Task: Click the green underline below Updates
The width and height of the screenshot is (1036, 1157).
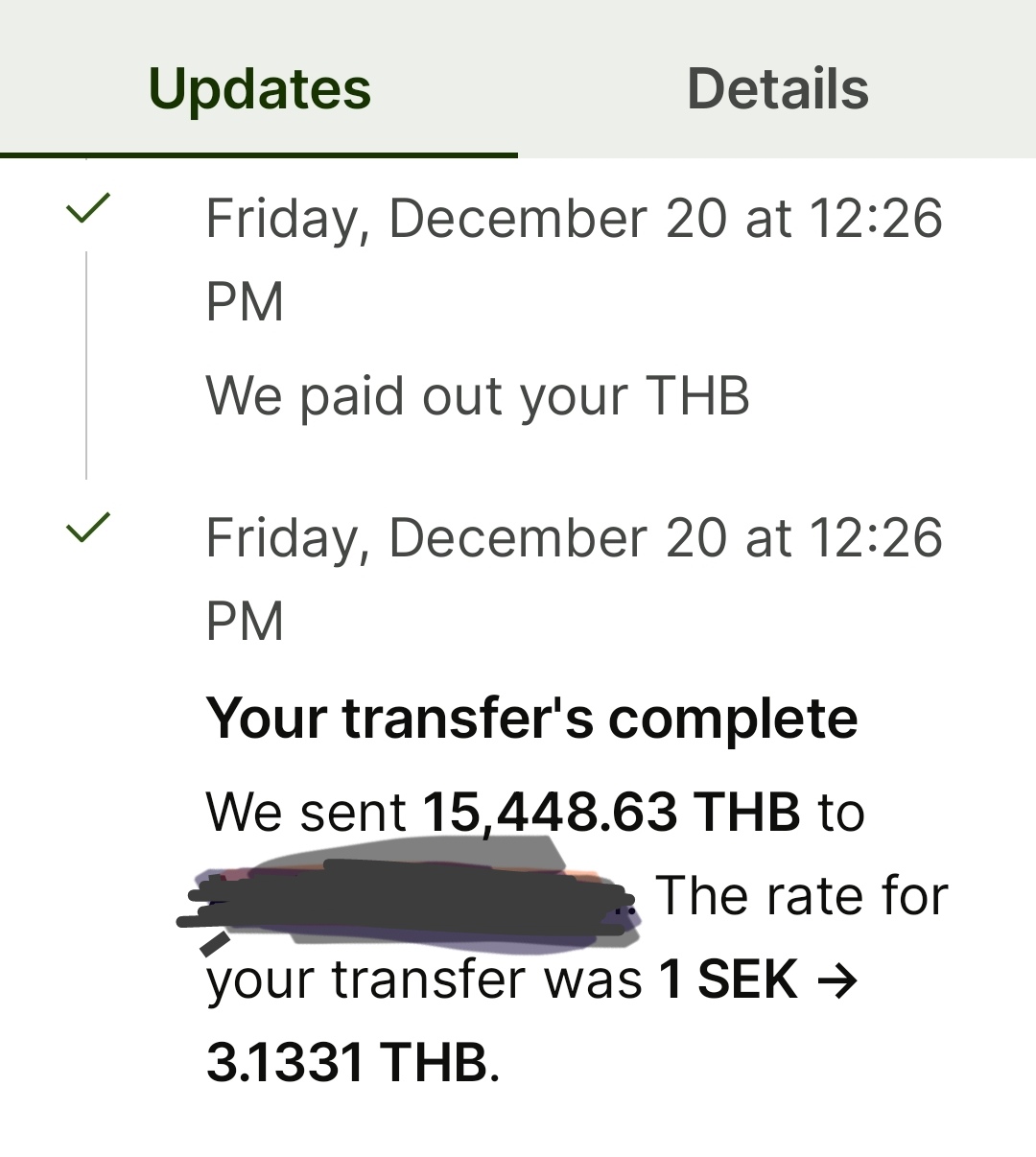Action: pos(259,153)
